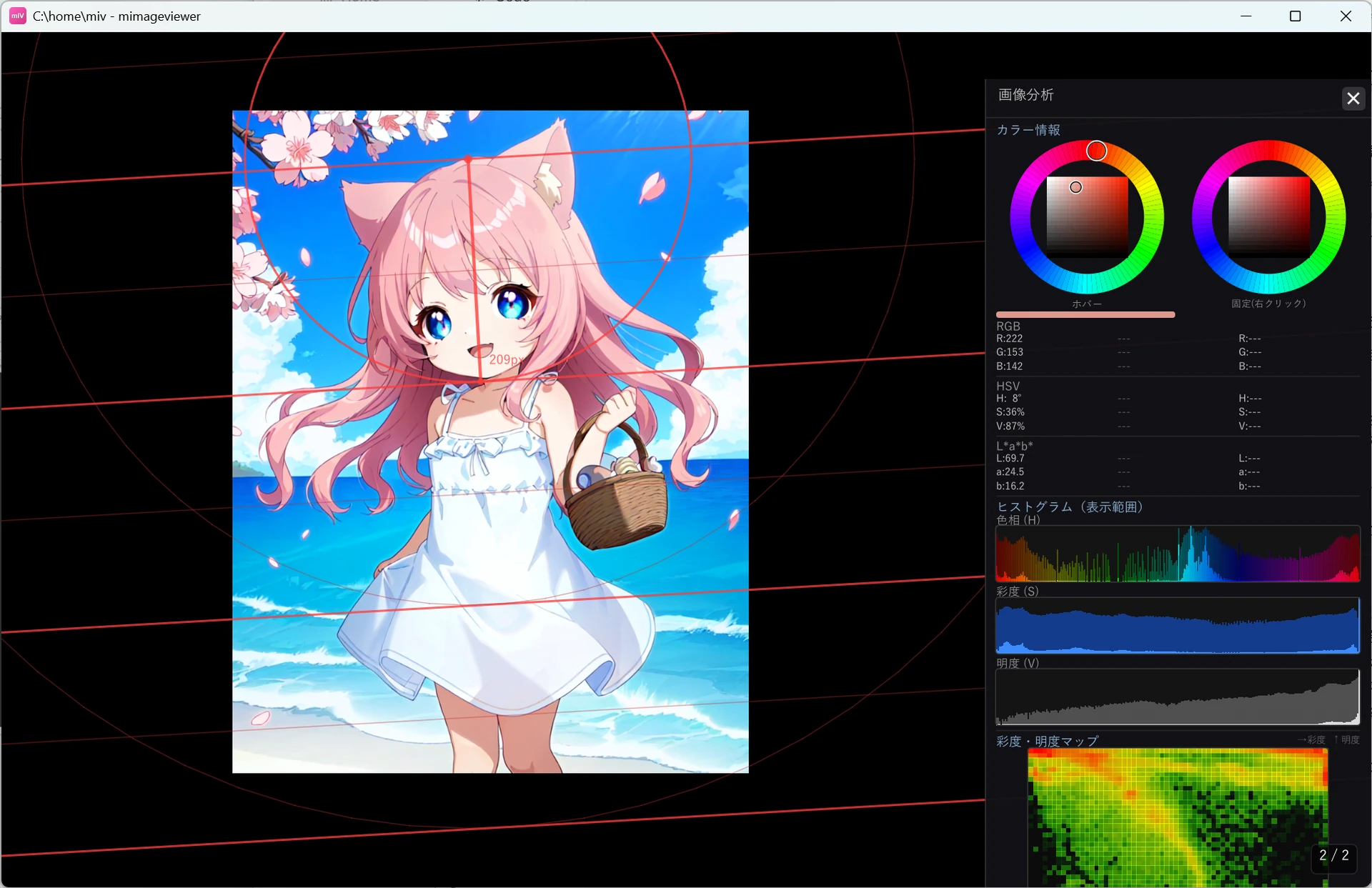
Task: Click the displayed anime girl image
Action: pos(490,441)
